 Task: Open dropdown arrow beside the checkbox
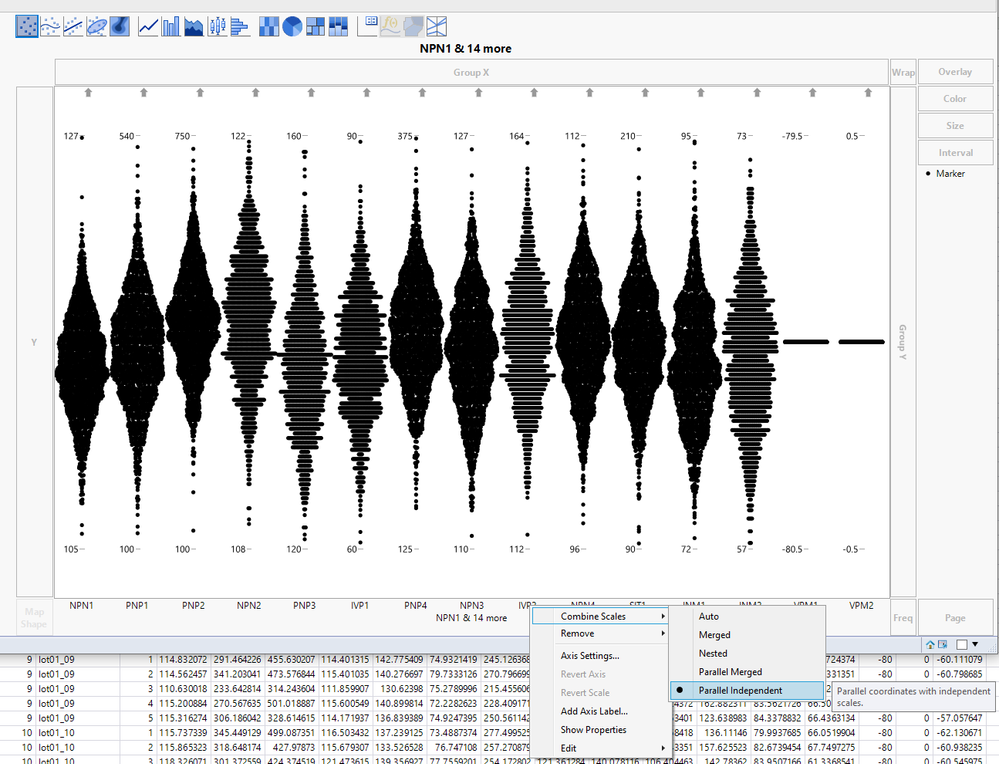point(976,645)
